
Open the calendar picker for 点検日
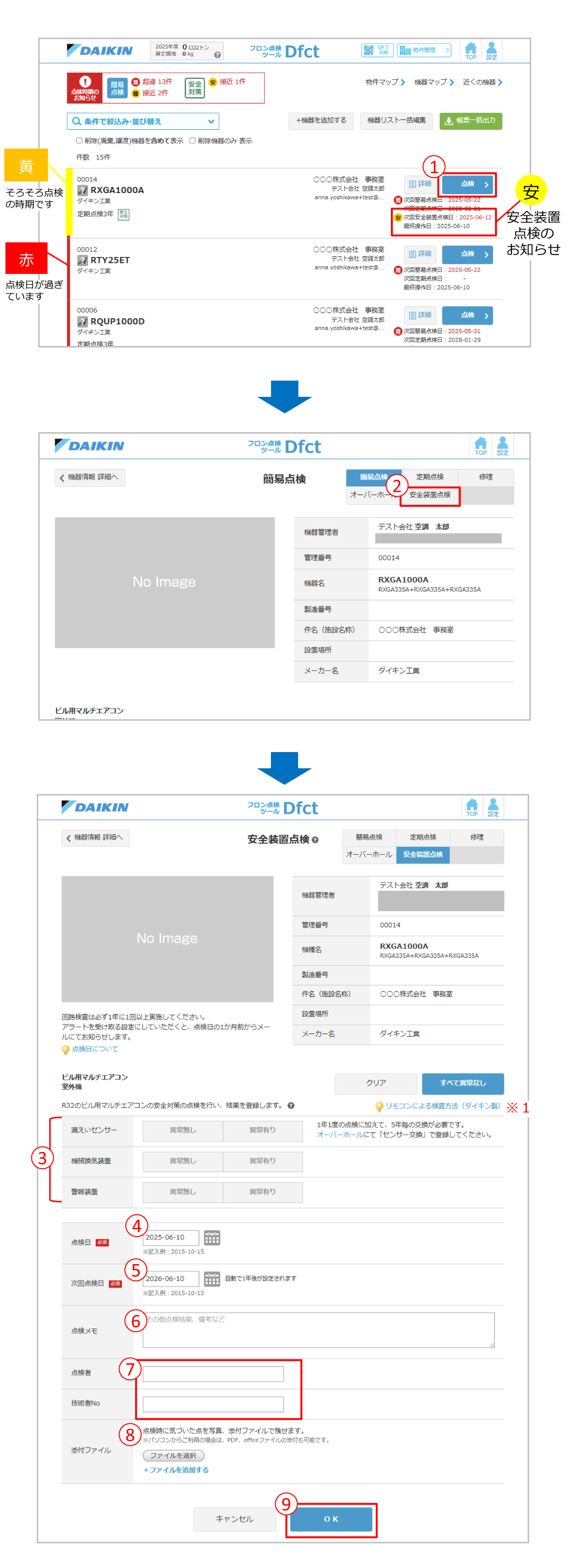pos(212,1237)
